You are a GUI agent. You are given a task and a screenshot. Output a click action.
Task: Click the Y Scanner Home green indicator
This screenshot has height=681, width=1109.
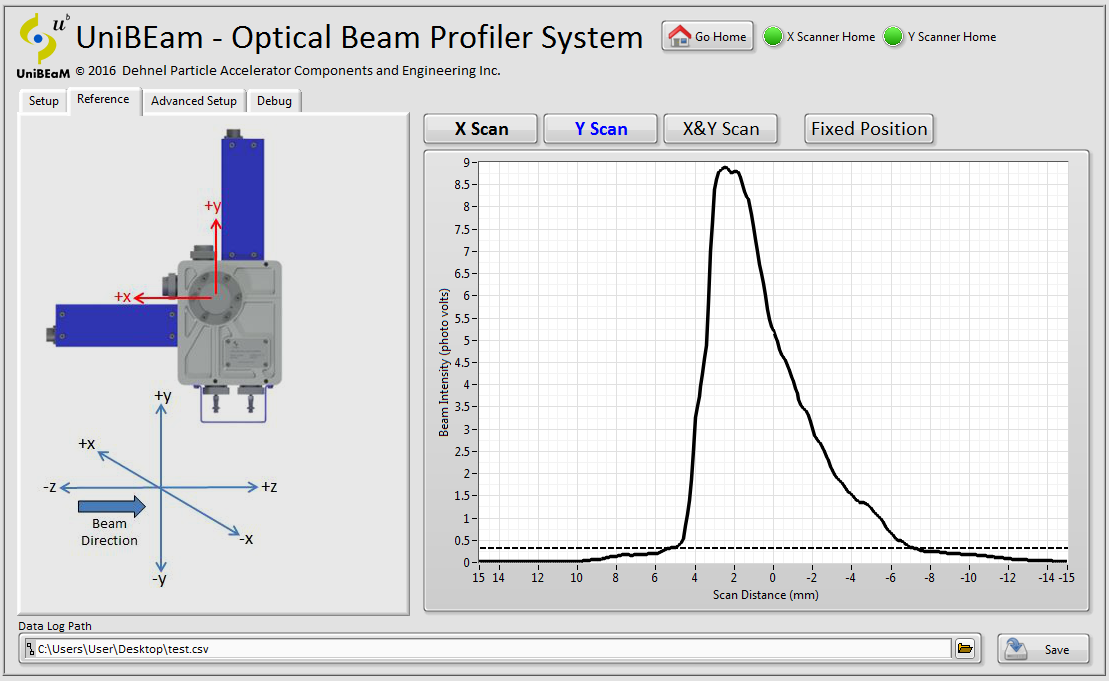tap(894, 37)
